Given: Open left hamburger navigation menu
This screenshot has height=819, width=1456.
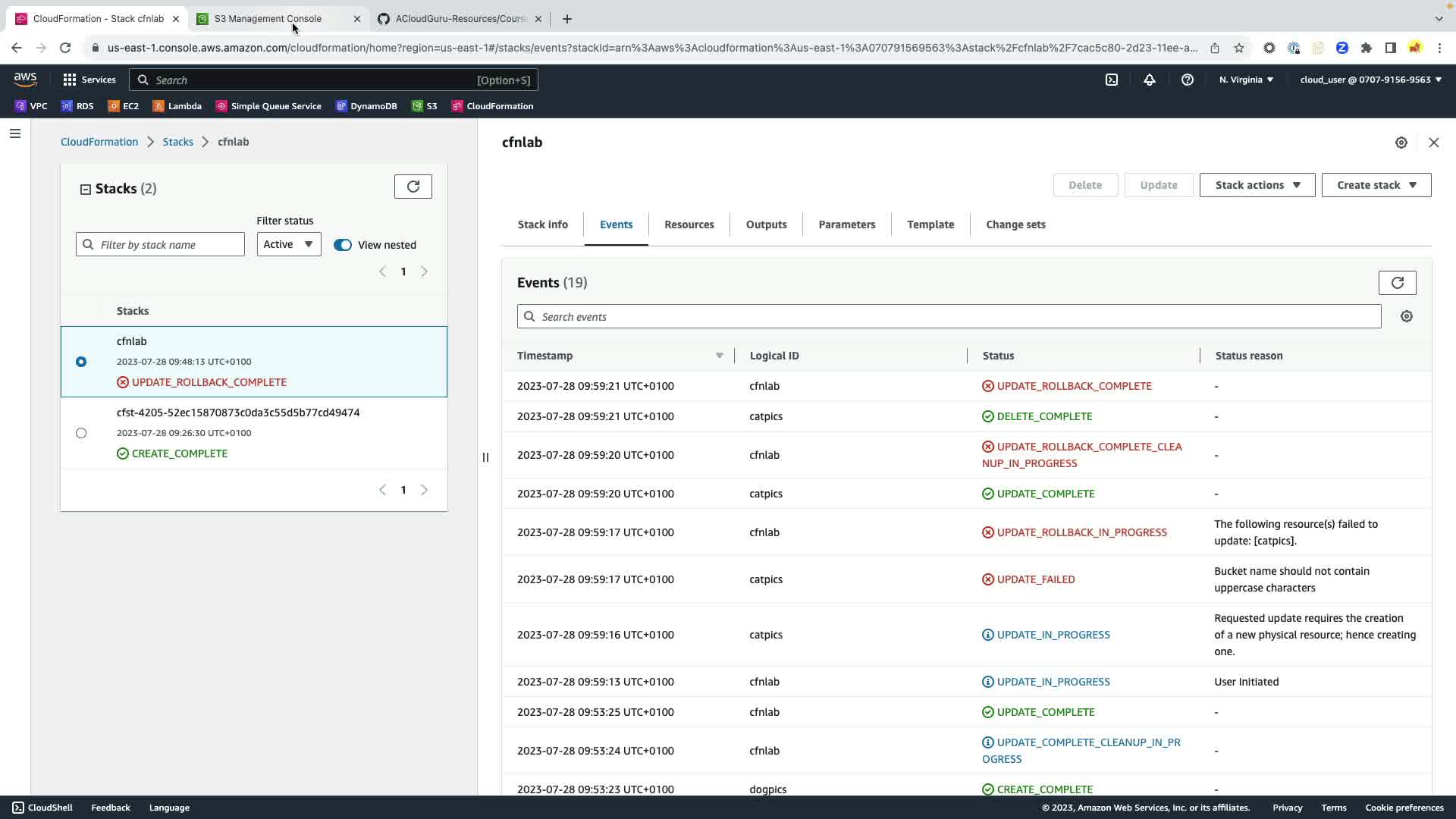Looking at the screenshot, I should (15, 133).
